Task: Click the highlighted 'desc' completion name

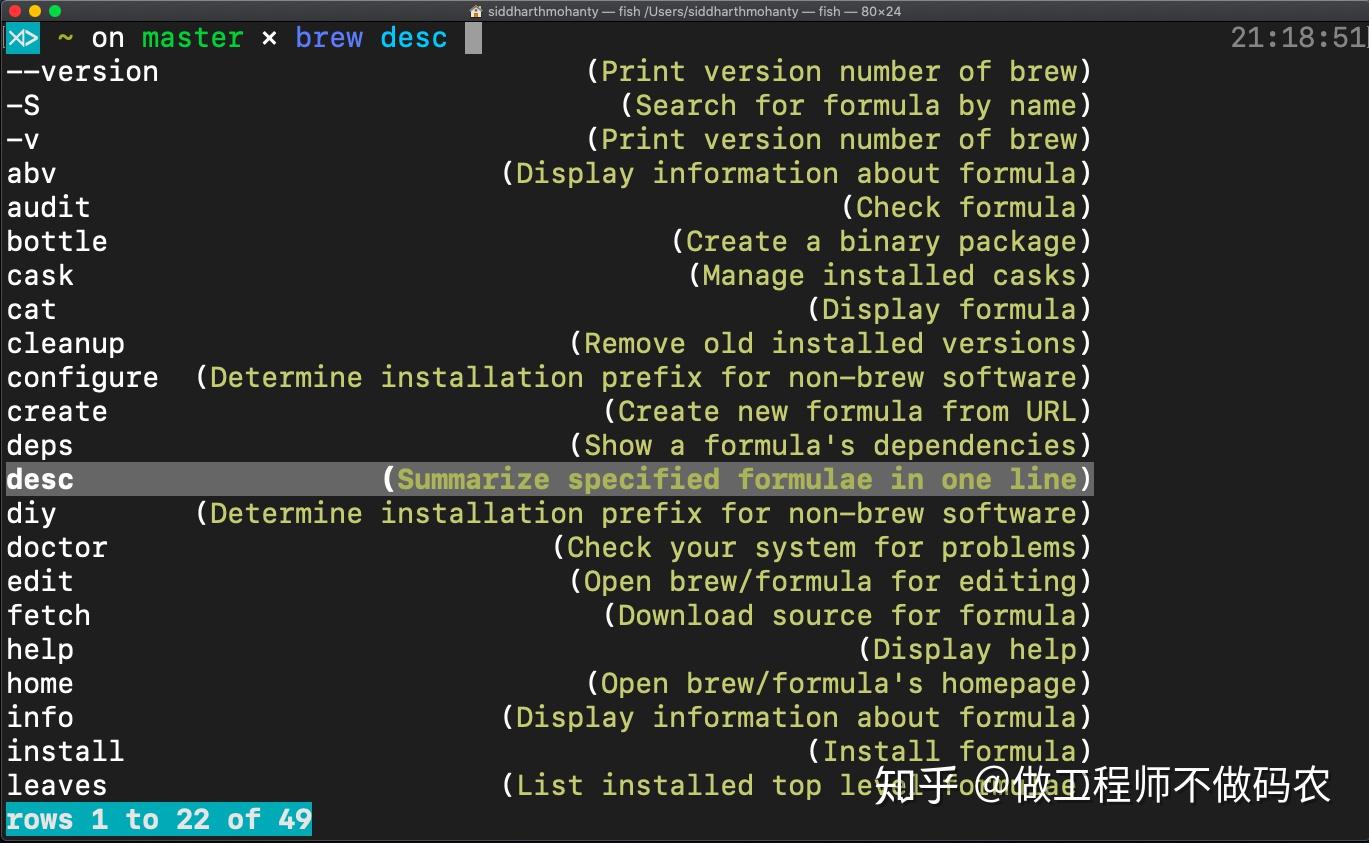Action: [40, 480]
